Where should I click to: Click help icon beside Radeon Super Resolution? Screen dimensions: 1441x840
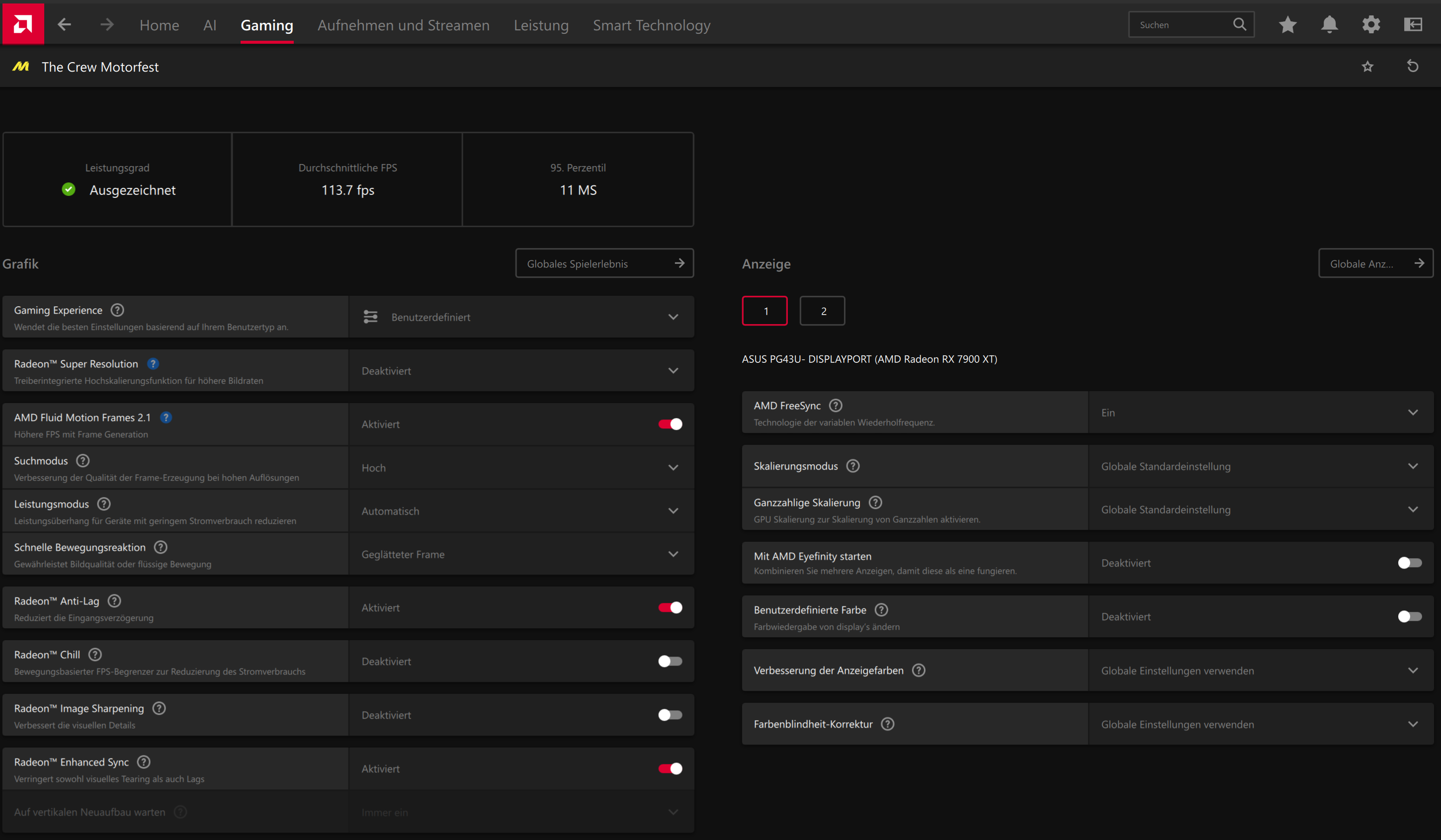[153, 364]
